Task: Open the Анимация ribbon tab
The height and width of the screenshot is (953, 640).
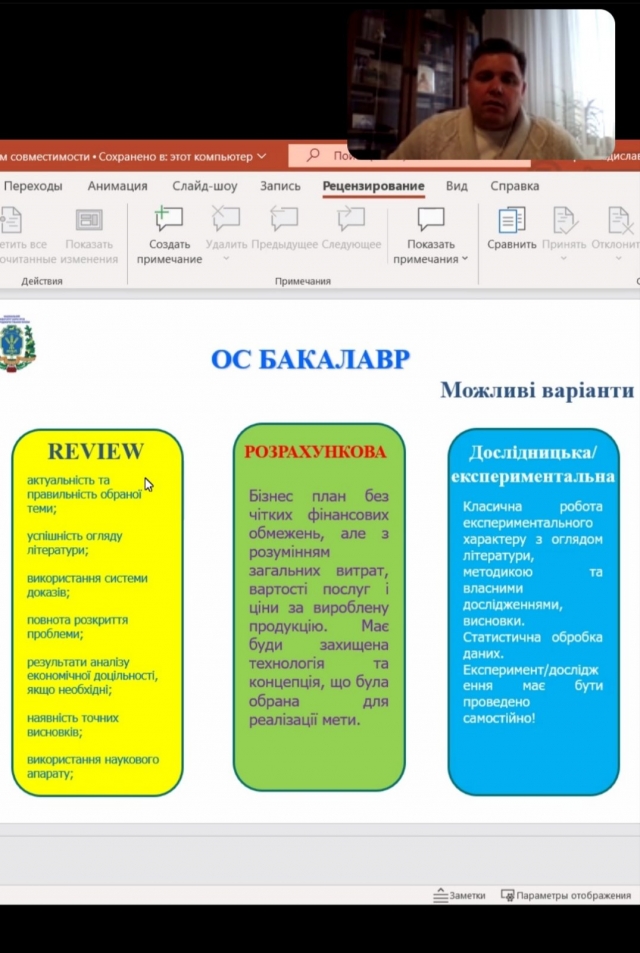Action: (117, 186)
